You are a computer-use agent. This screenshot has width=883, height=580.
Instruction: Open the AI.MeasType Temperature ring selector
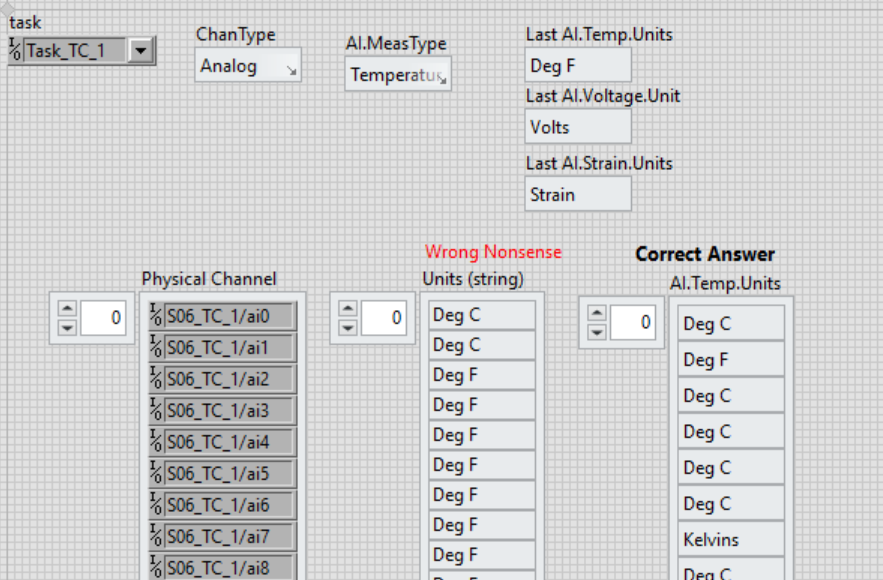tap(398, 74)
